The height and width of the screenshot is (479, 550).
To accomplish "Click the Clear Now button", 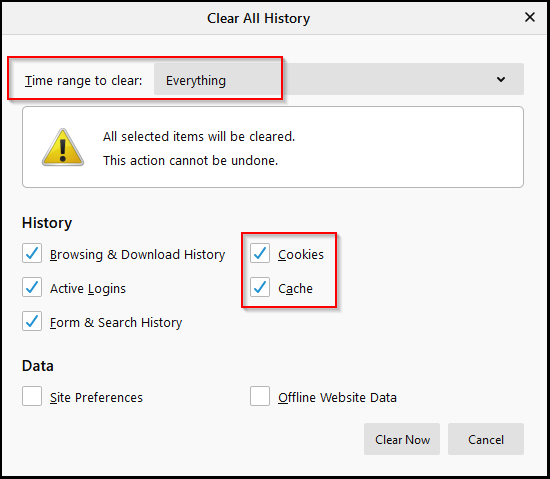I will coord(402,439).
